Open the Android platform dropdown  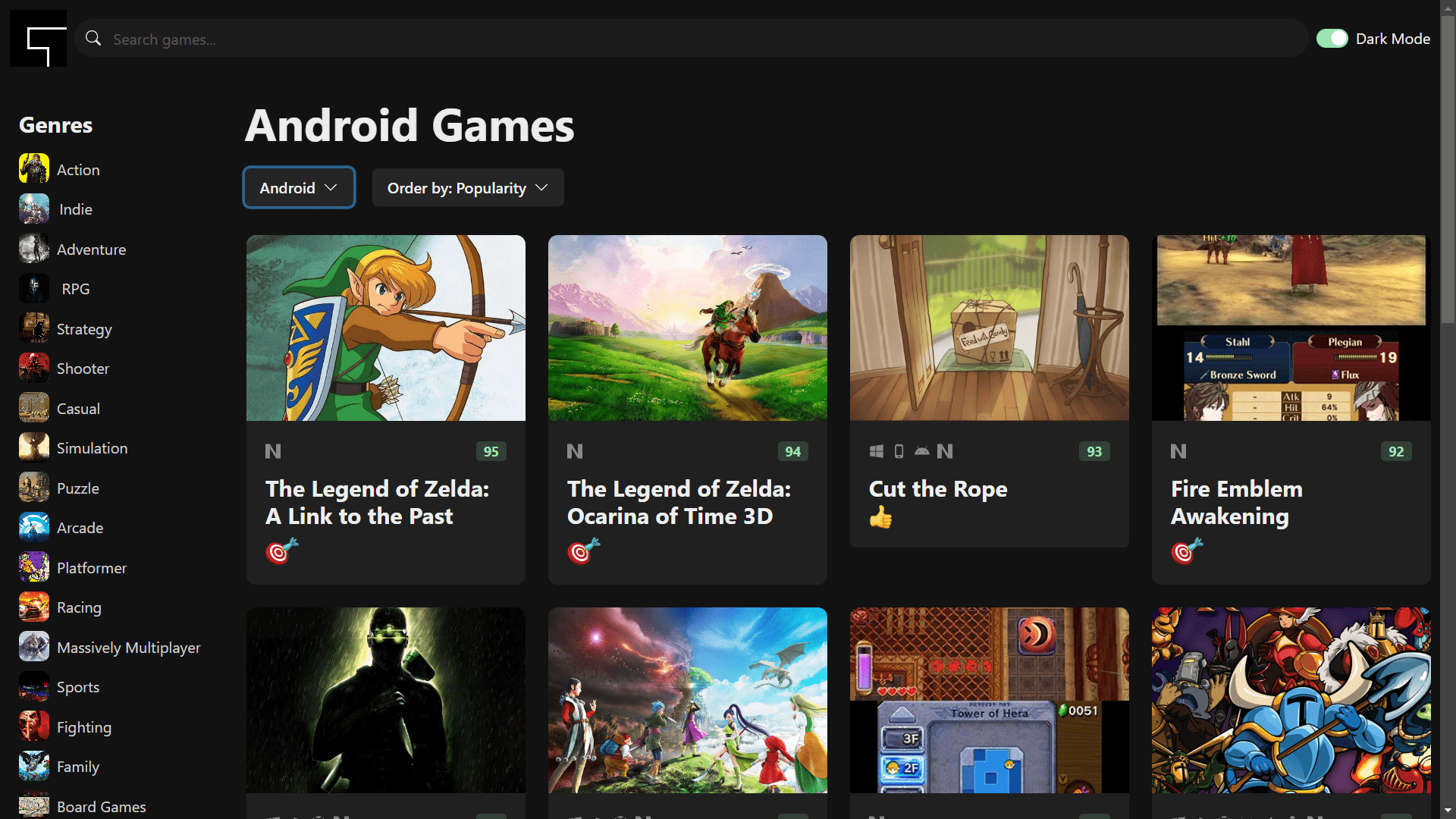point(299,187)
